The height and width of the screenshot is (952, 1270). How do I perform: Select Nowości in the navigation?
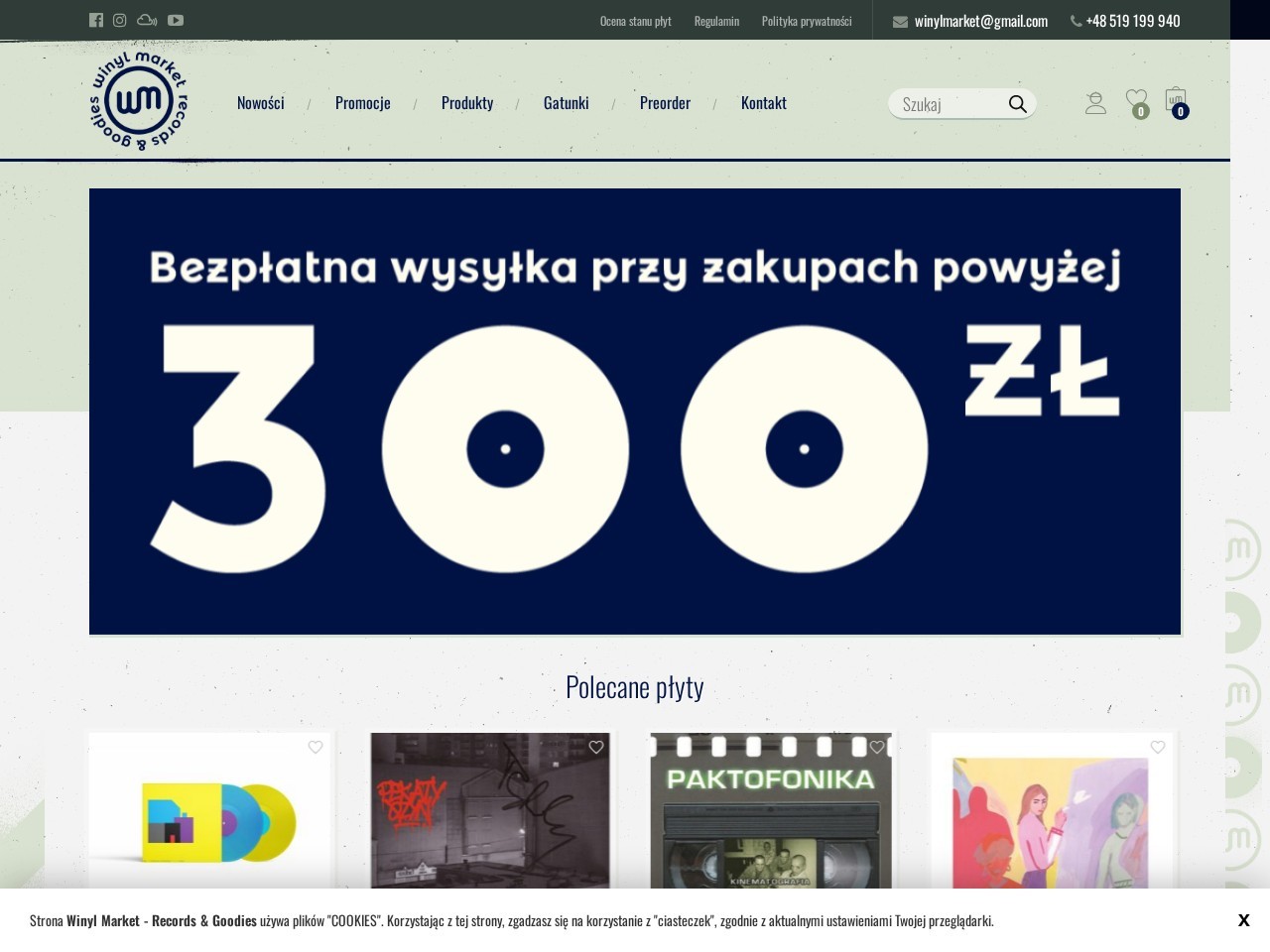[x=260, y=102]
